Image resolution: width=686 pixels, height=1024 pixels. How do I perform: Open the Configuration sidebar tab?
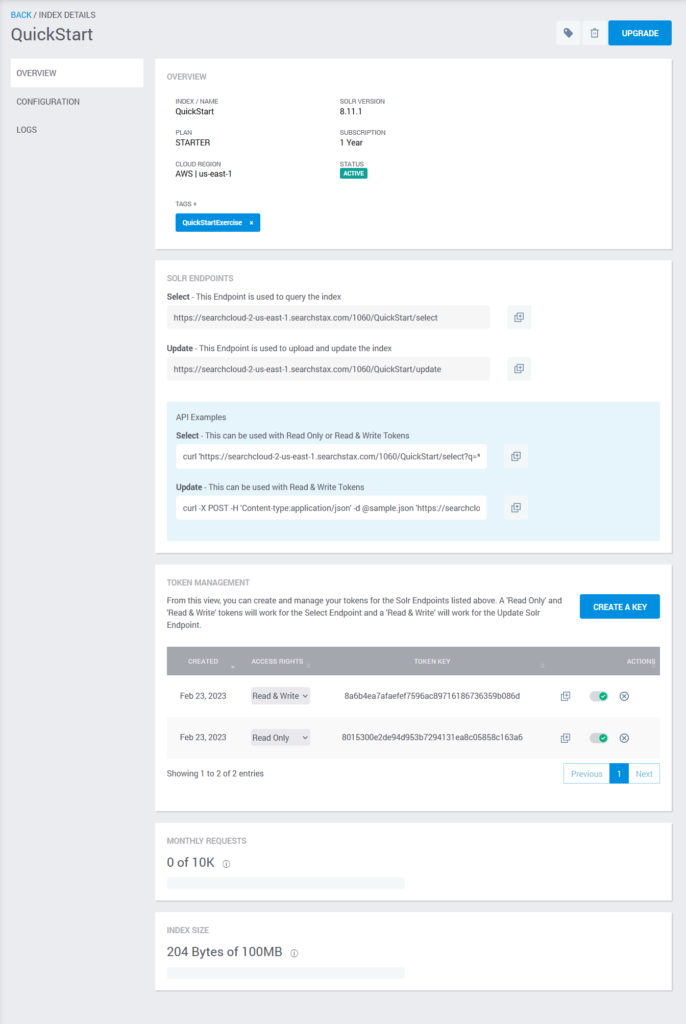pos(77,102)
